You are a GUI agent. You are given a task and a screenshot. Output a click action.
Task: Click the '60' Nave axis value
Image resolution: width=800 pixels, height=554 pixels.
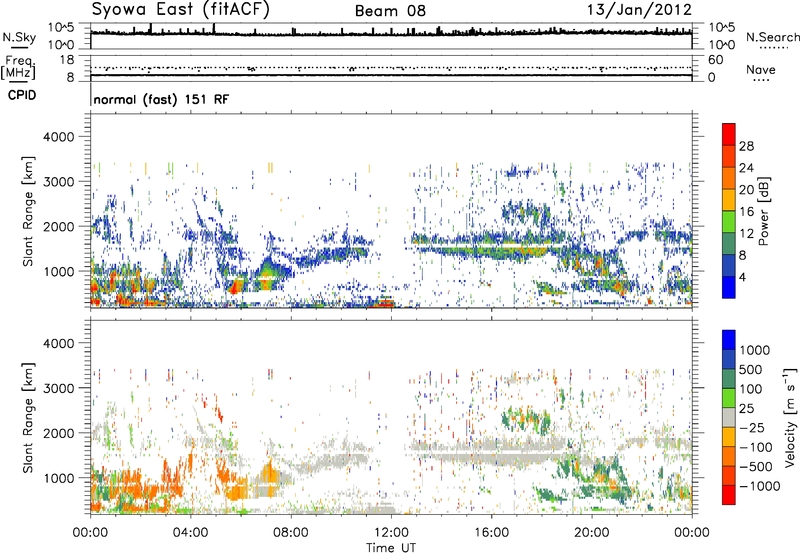click(715, 60)
